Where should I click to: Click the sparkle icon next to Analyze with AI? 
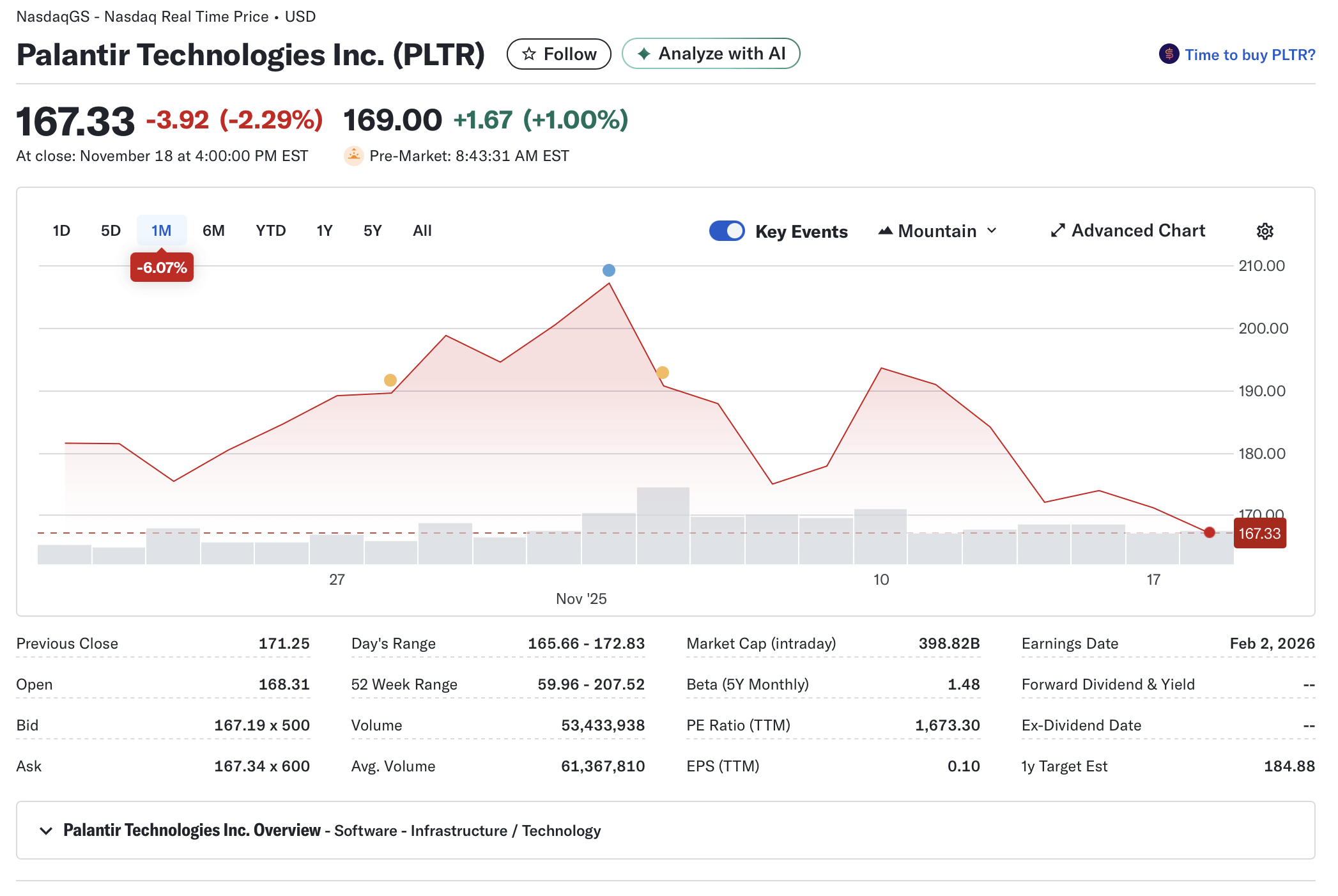[644, 54]
